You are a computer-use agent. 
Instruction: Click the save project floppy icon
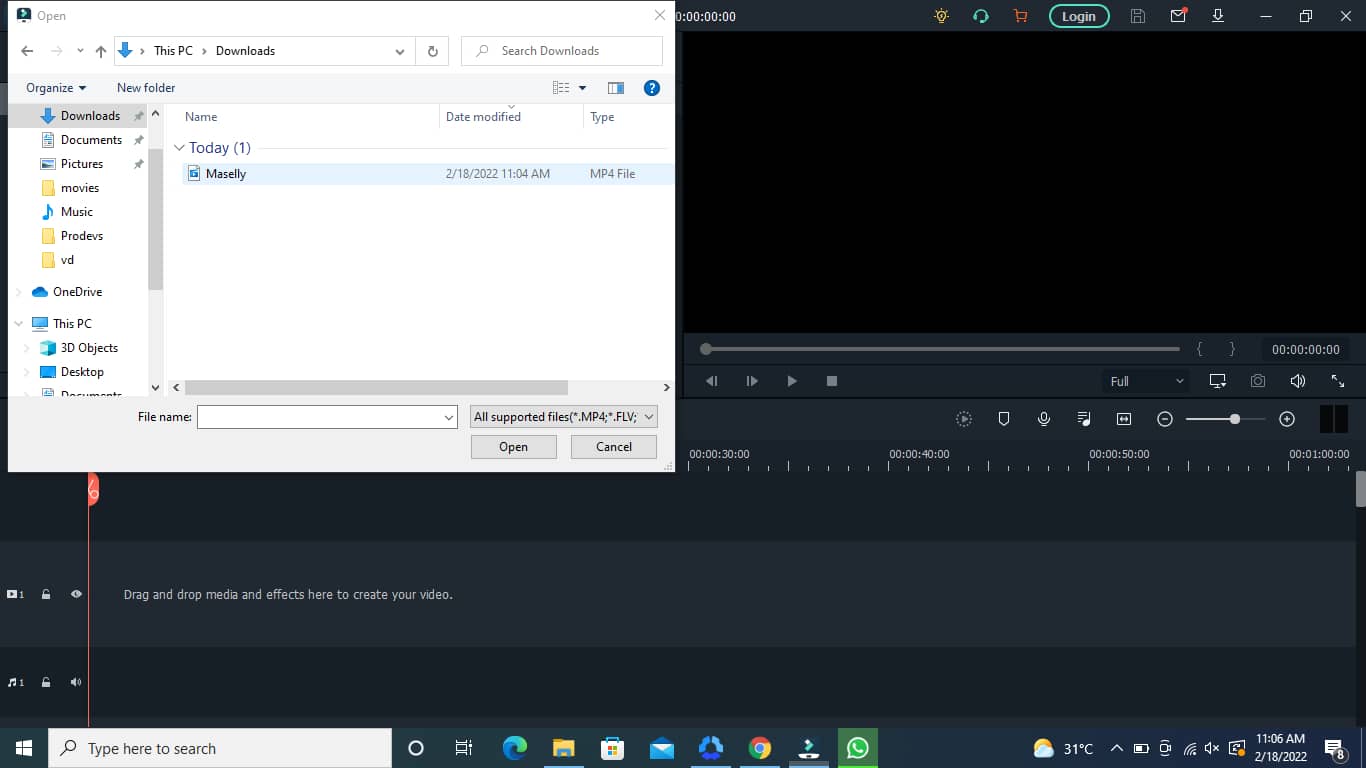(x=1137, y=16)
